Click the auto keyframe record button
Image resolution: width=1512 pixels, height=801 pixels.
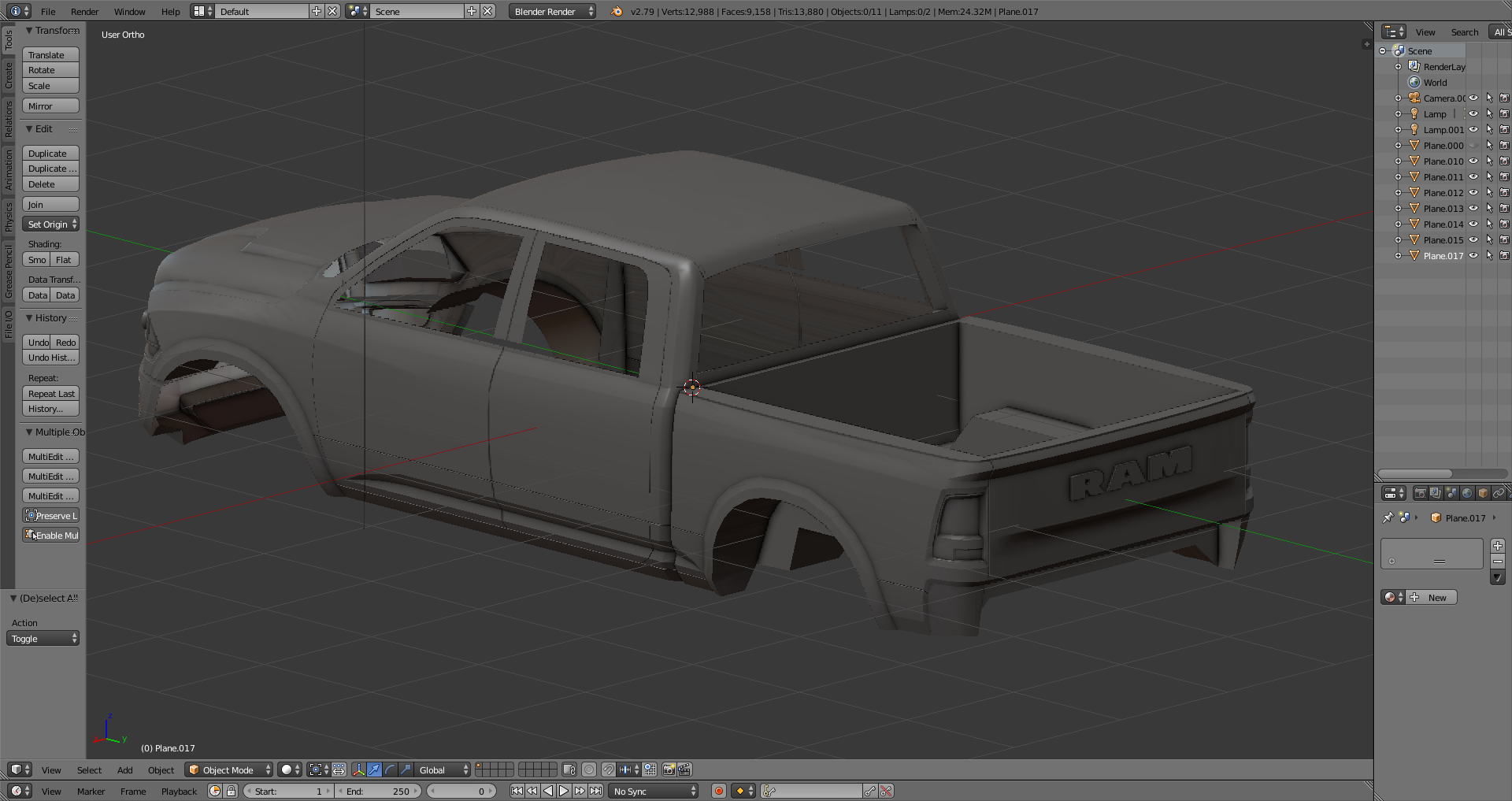(718, 791)
